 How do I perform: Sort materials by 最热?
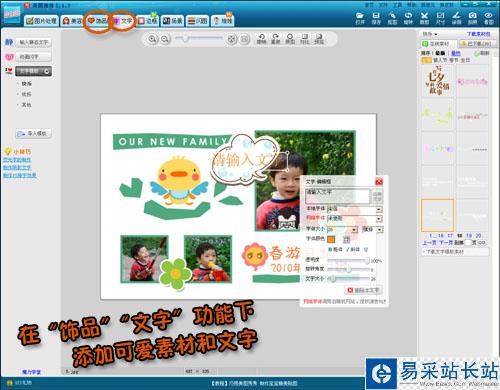pyautogui.click(x=455, y=53)
